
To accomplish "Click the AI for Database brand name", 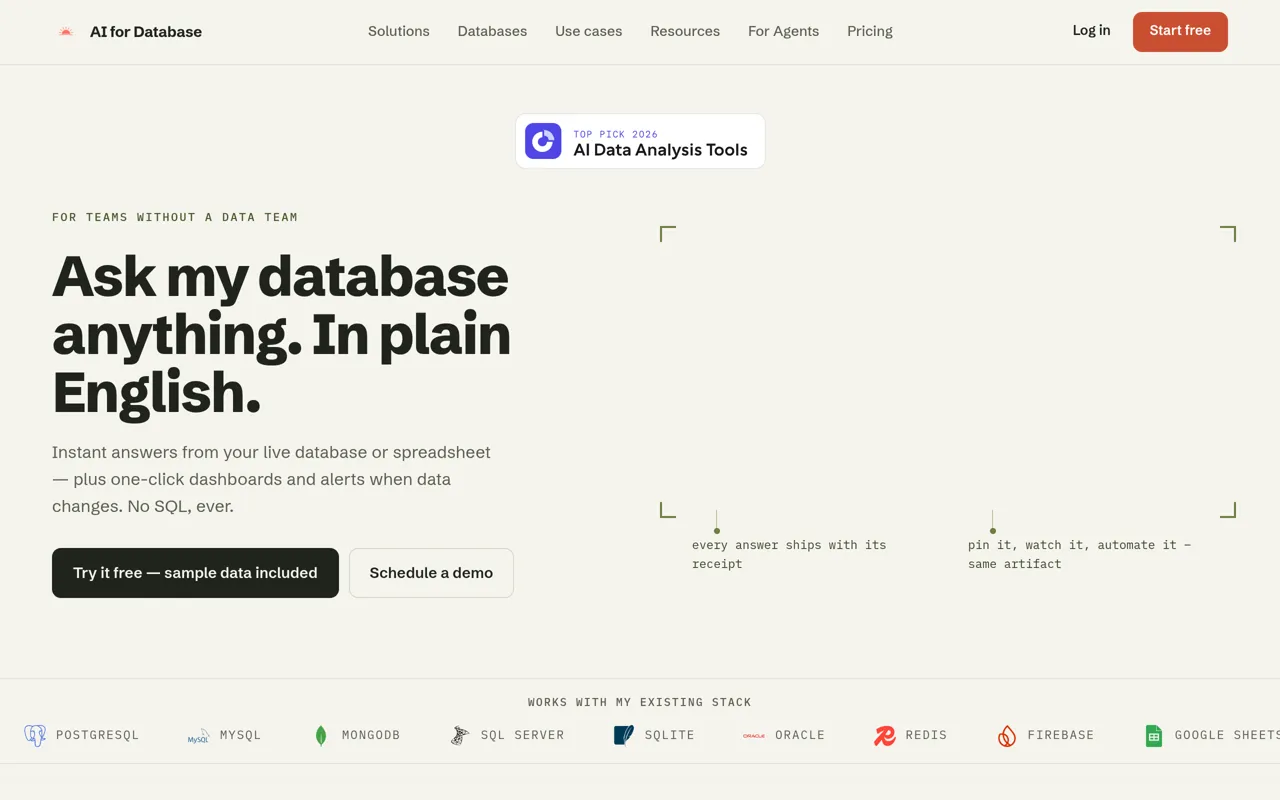I will (x=146, y=32).
